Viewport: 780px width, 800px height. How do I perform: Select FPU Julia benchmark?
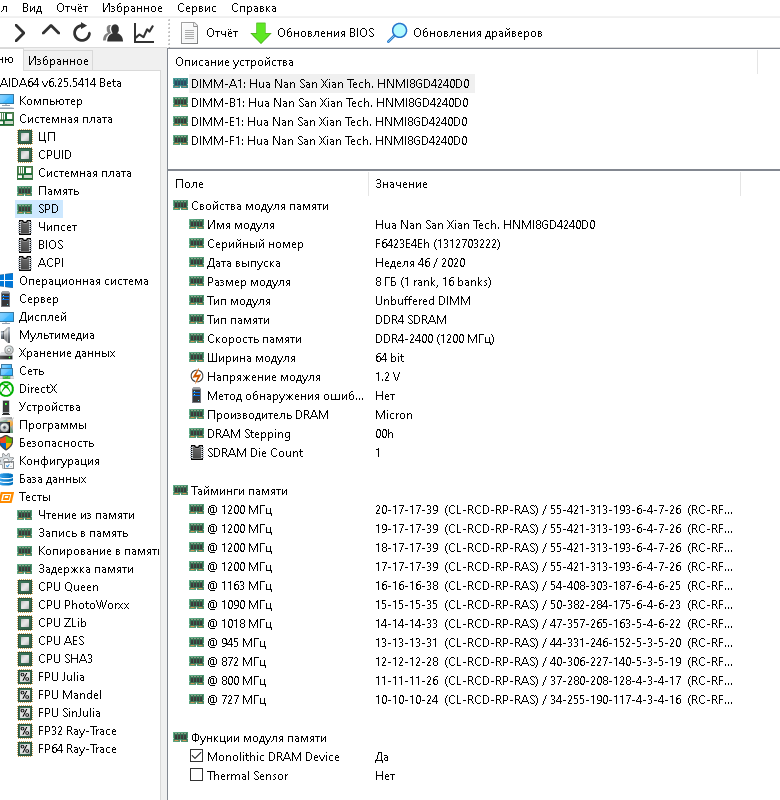pyautogui.click(x=61, y=677)
